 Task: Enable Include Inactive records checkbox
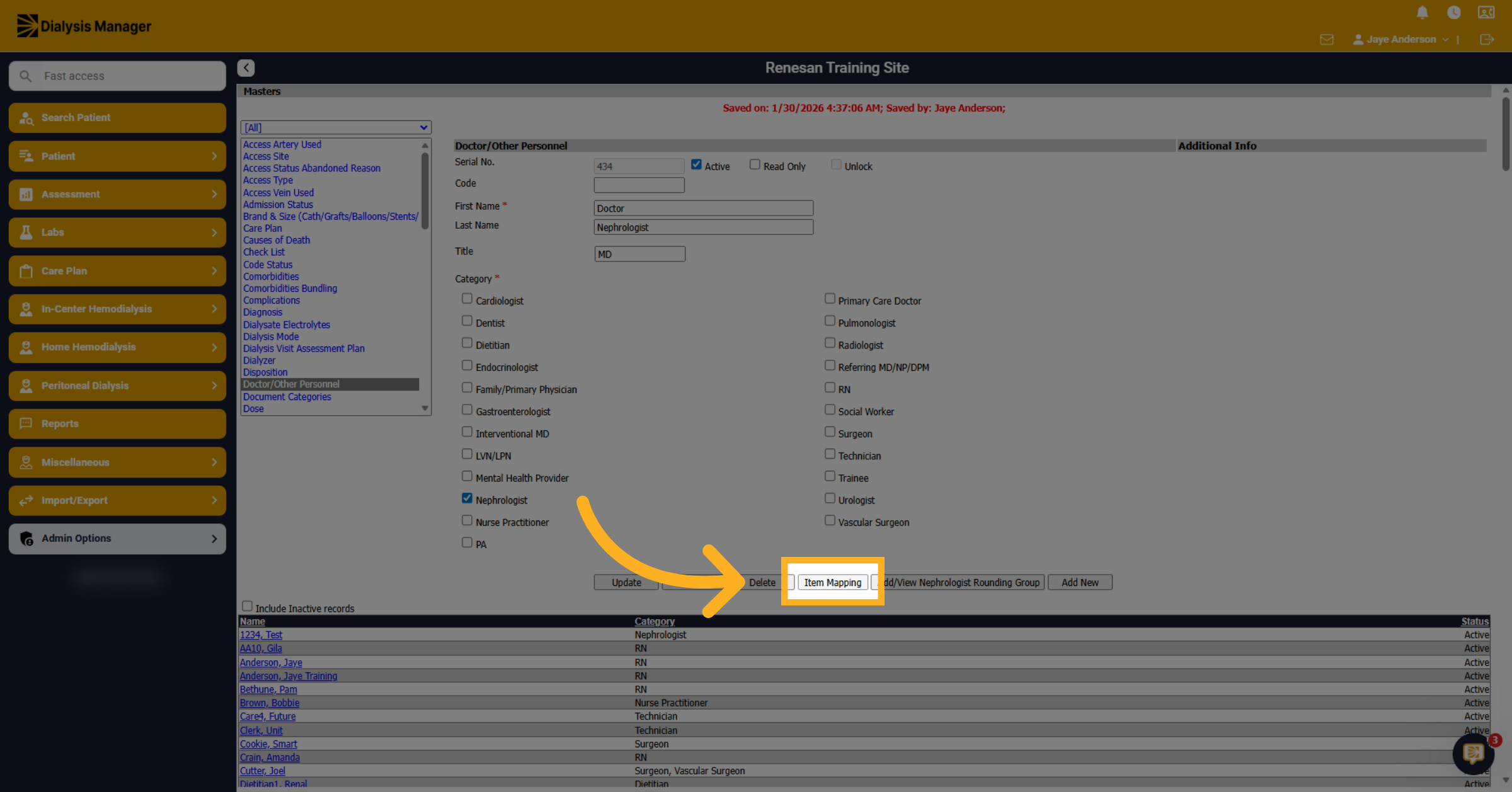[x=247, y=606]
